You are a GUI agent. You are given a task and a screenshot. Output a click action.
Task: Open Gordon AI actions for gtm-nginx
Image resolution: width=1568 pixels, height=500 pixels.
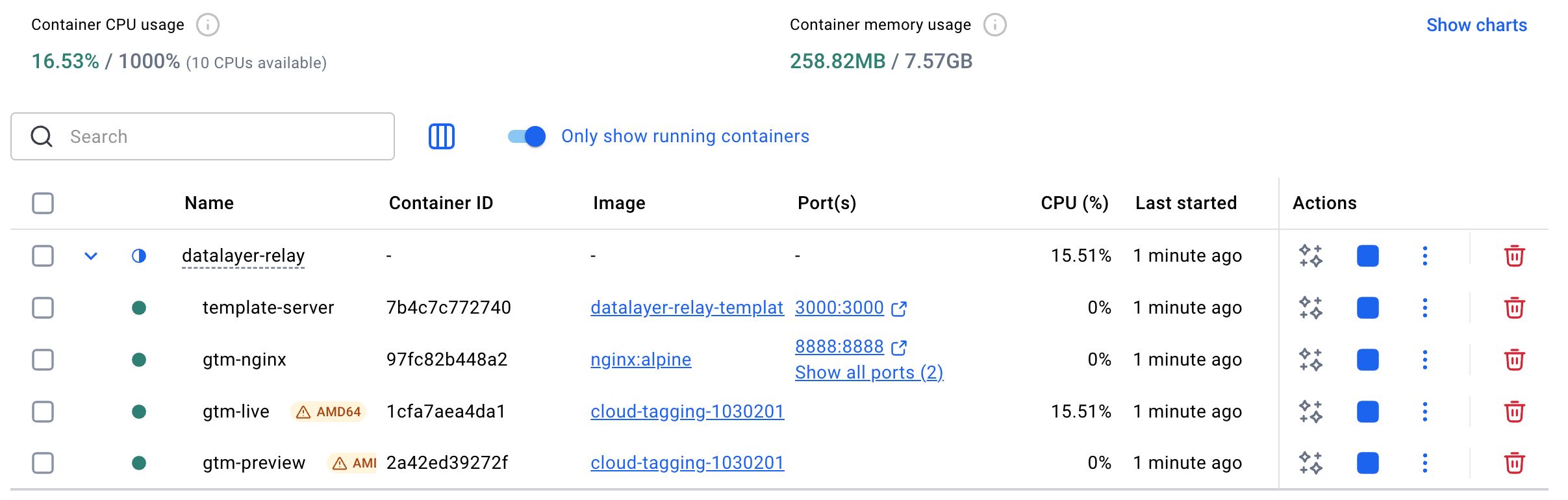point(1311,360)
